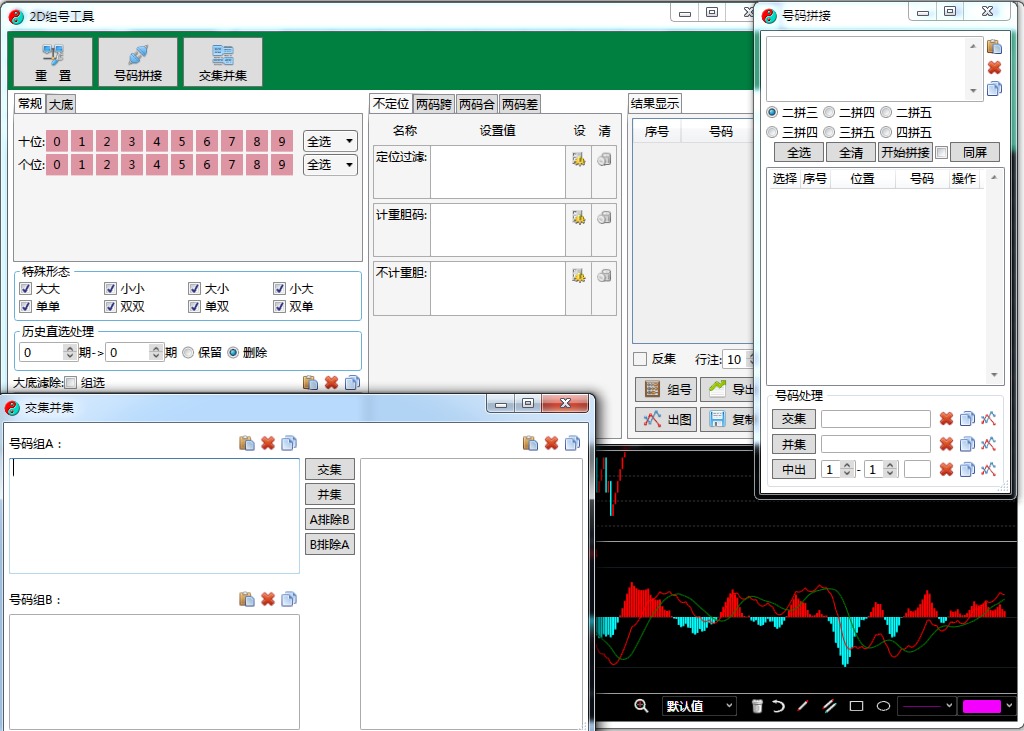Image resolution: width=1024 pixels, height=731 pixels.
Task: Open the 默认值 dropdown in chart toolbar
Action: (x=699, y=706)
